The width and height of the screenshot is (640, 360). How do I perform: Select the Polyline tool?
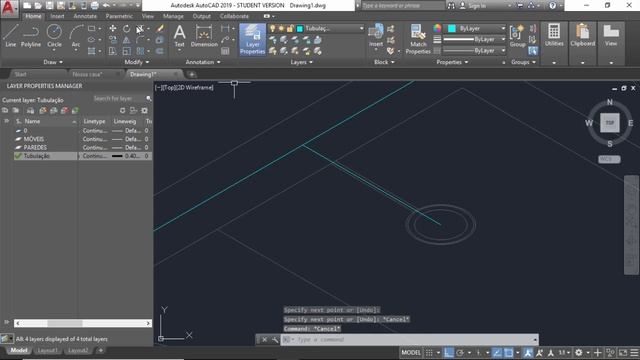coord(31,36)
